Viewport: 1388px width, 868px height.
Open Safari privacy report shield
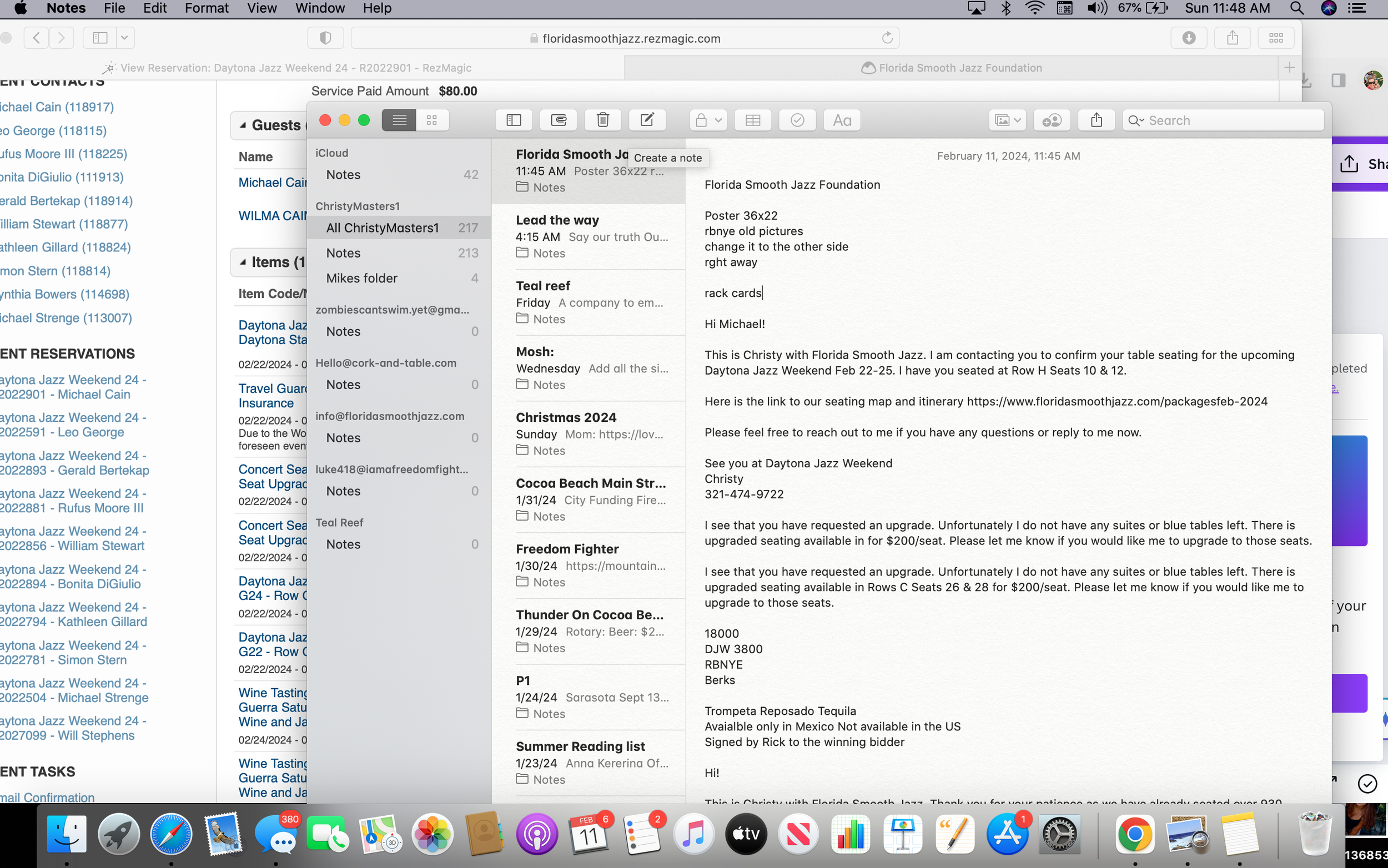325,38
